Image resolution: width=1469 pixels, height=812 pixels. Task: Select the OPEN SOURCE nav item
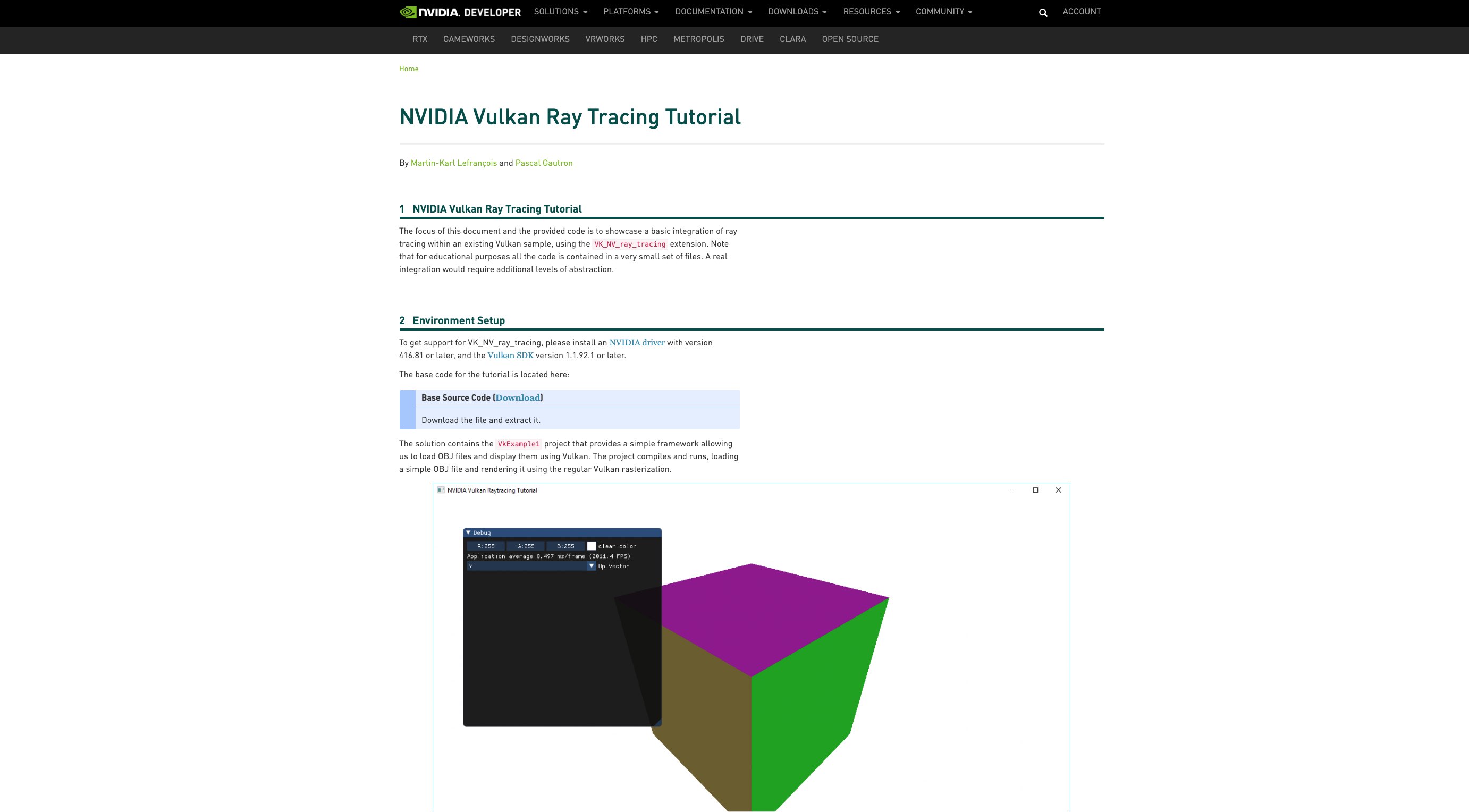pos(850,39)
